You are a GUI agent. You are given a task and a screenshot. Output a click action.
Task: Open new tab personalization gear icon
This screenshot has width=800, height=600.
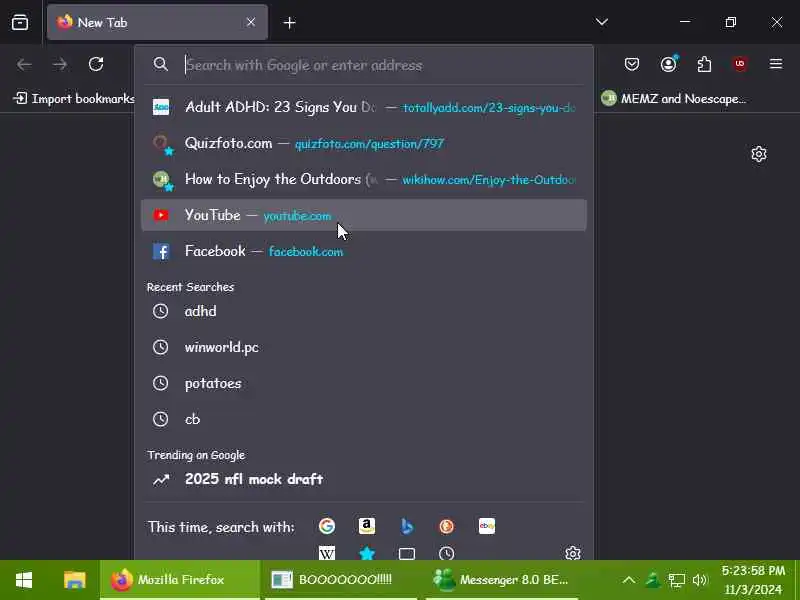[759, 154]
